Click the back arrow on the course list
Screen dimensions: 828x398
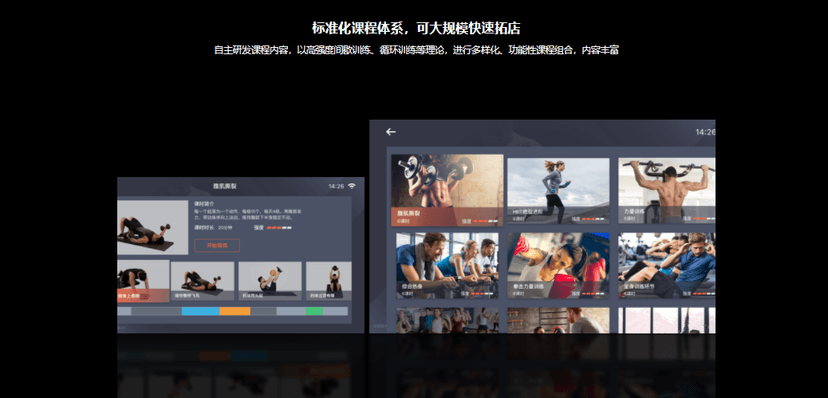point(391,132)
